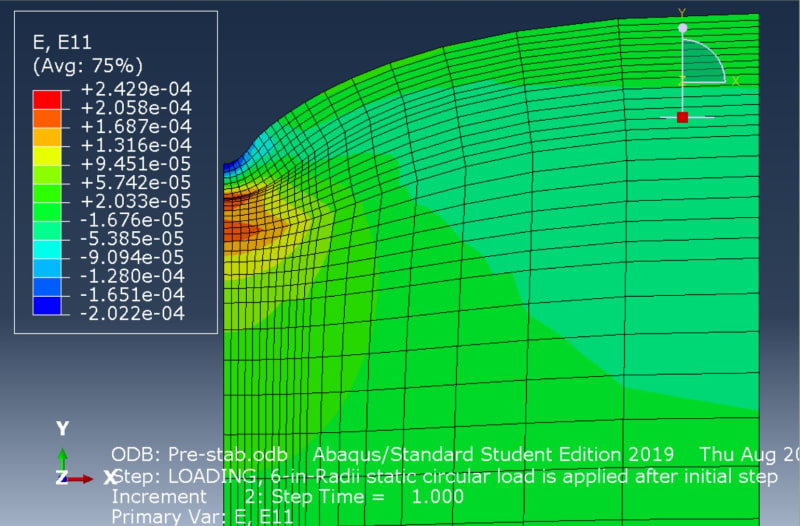The image size is (800, 526).
Task: Click the +2.429e-04 maximum legend value
Action: (136, 89)
